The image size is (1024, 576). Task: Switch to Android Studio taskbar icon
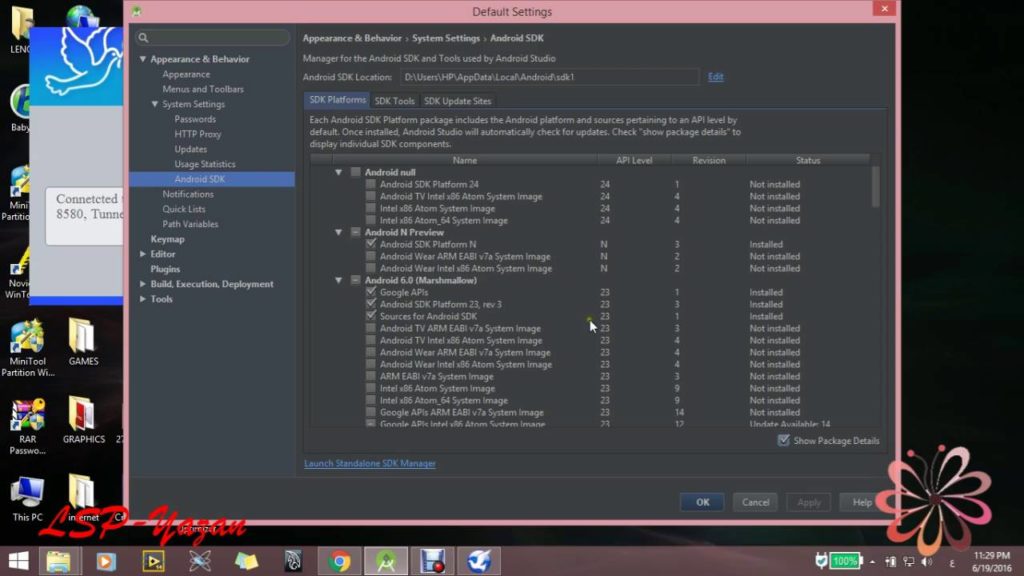386,561
